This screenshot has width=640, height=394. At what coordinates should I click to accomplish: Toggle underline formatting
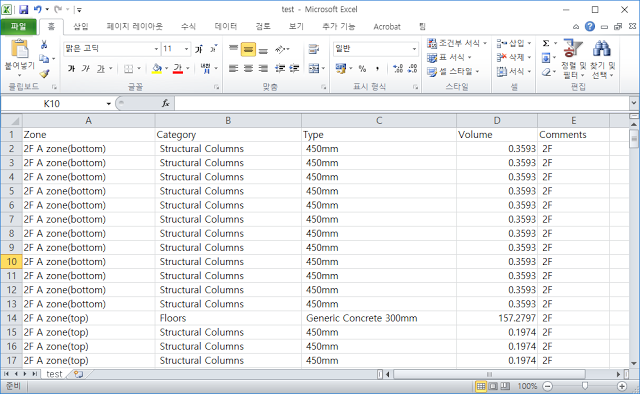point(101,69)
